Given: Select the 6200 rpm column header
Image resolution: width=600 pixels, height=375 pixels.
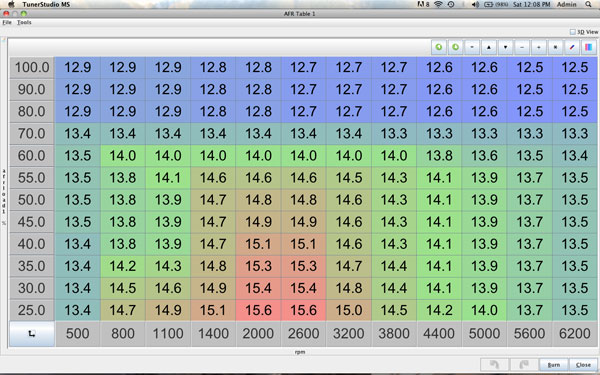Looking at the screenshot, I should [574, 334].
